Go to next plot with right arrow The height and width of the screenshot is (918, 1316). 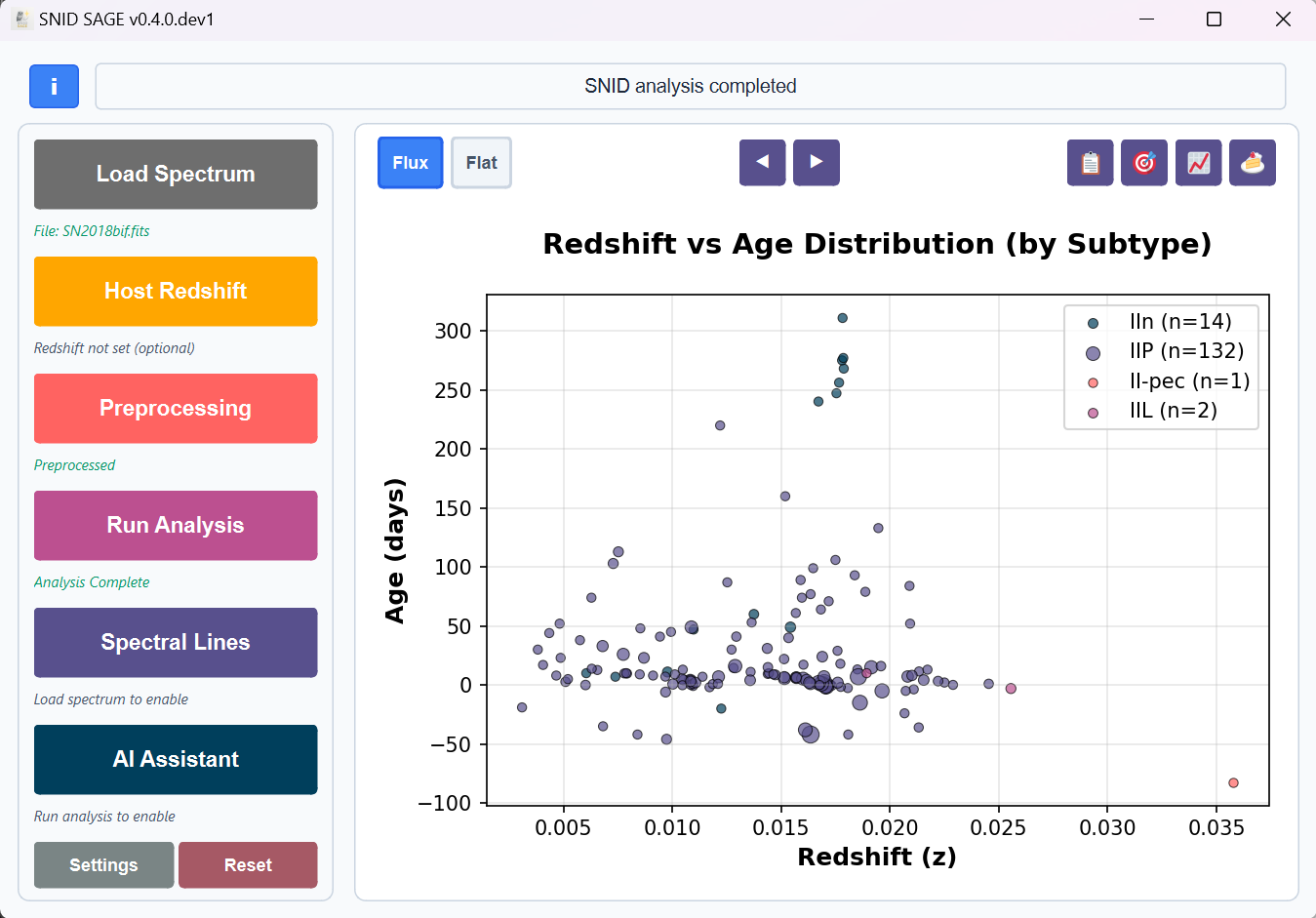817,163
